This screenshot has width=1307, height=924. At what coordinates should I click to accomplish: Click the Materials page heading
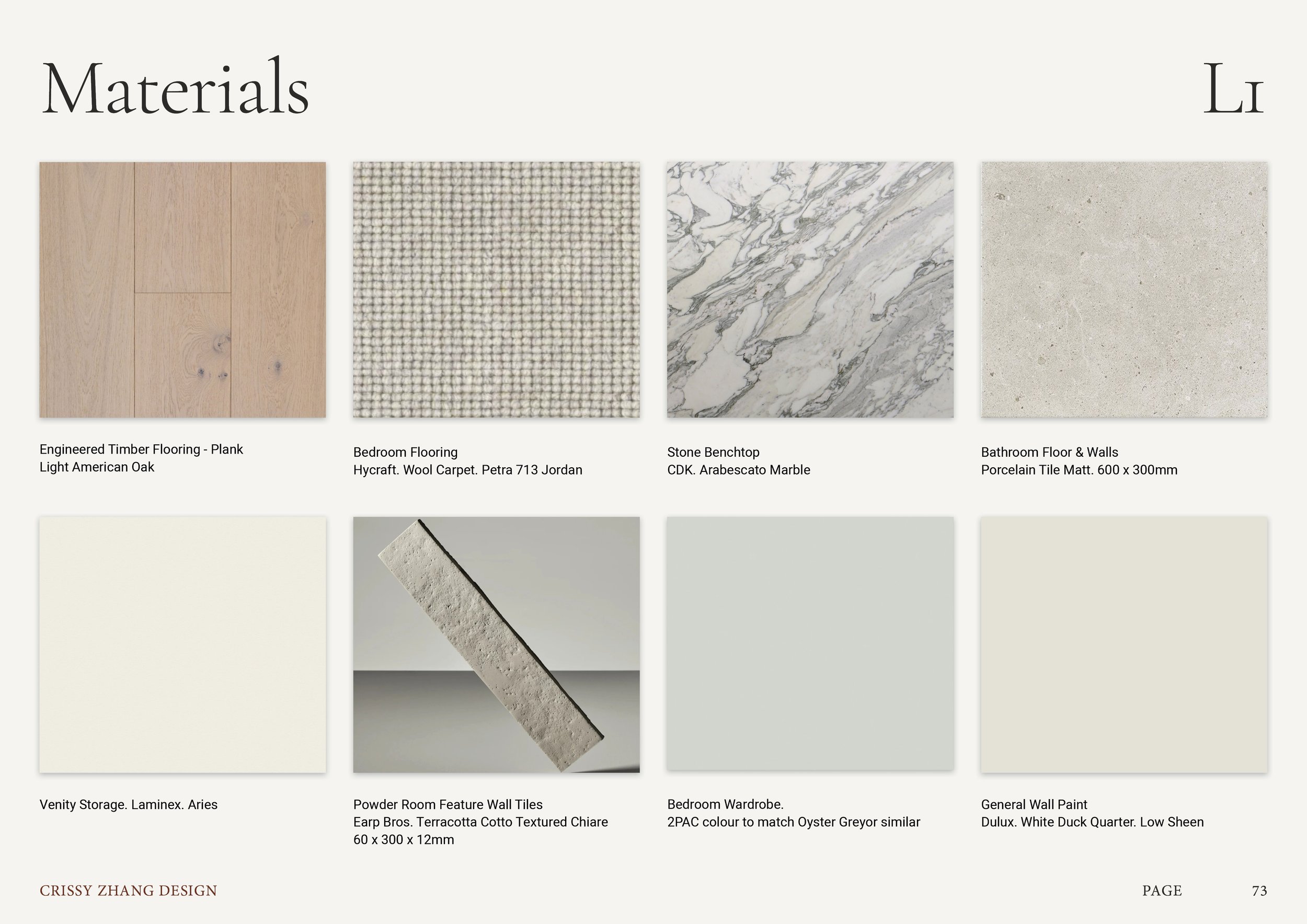tap(175, 89)
